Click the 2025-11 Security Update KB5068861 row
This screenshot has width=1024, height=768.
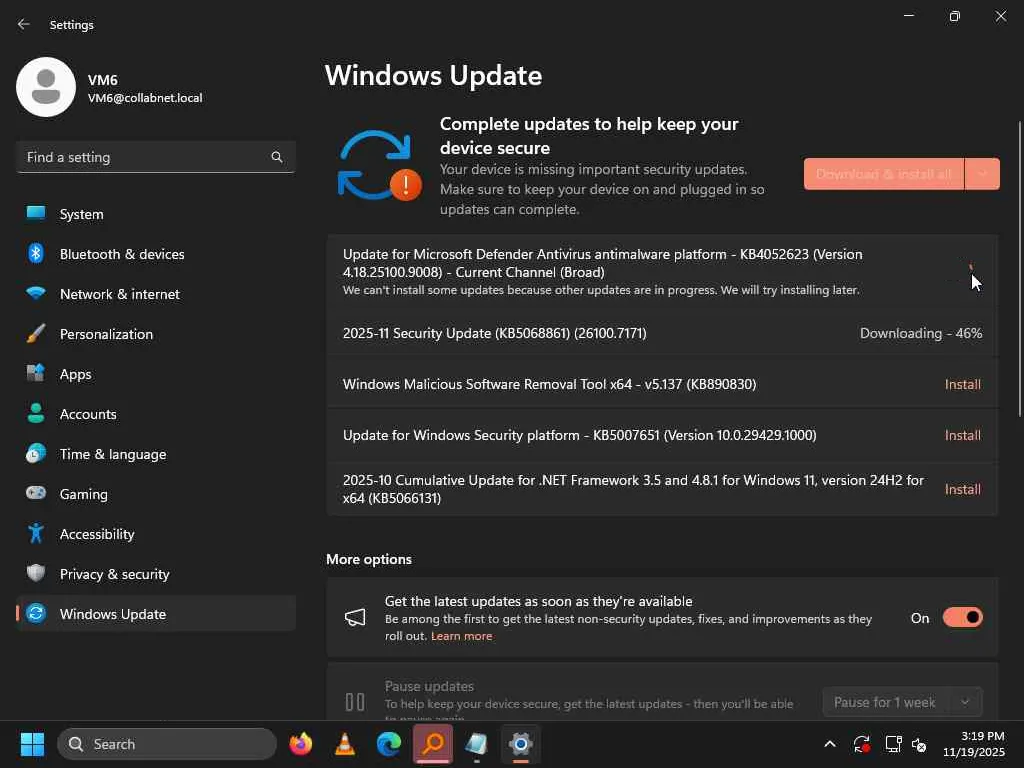point(662,333)
